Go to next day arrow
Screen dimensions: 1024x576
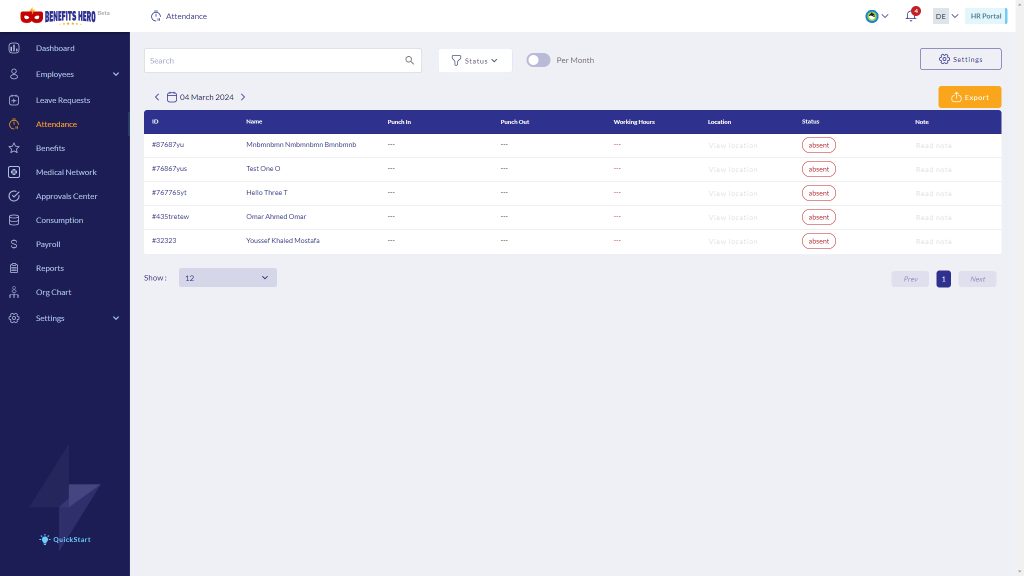[x=243, y=97]
